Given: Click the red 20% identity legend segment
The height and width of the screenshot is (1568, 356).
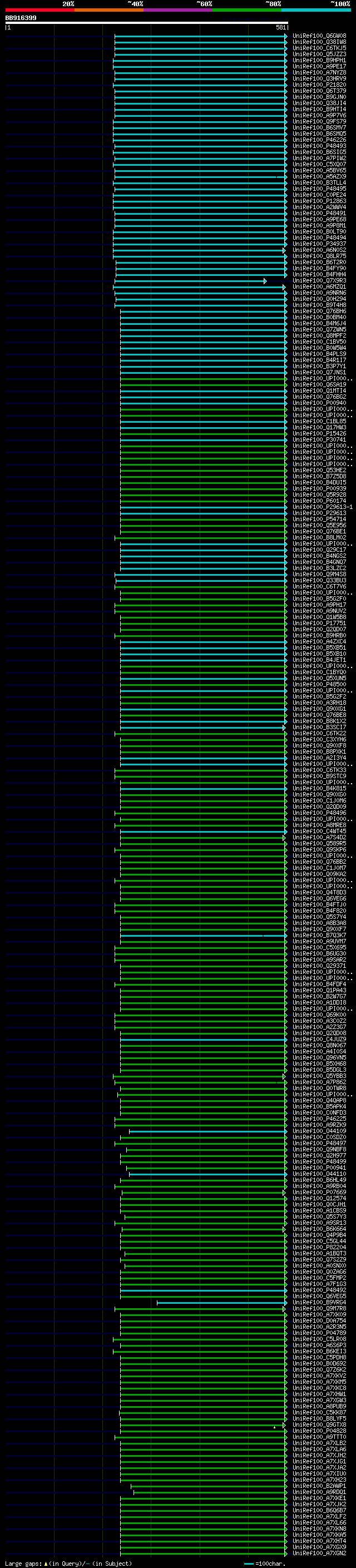Looking at the screenshot, I should [x=39, y=10].
